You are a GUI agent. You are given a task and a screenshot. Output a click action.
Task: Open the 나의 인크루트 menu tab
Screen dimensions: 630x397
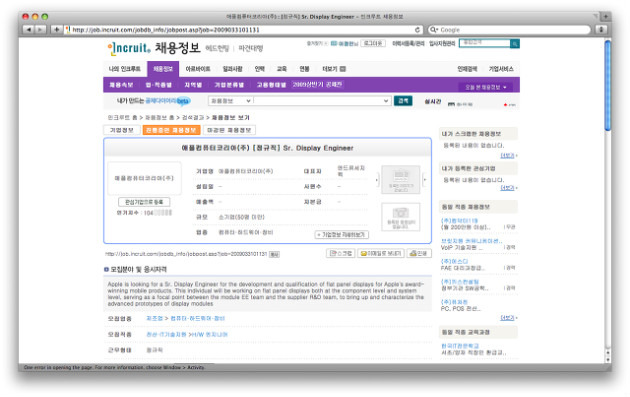click(125, 69)
